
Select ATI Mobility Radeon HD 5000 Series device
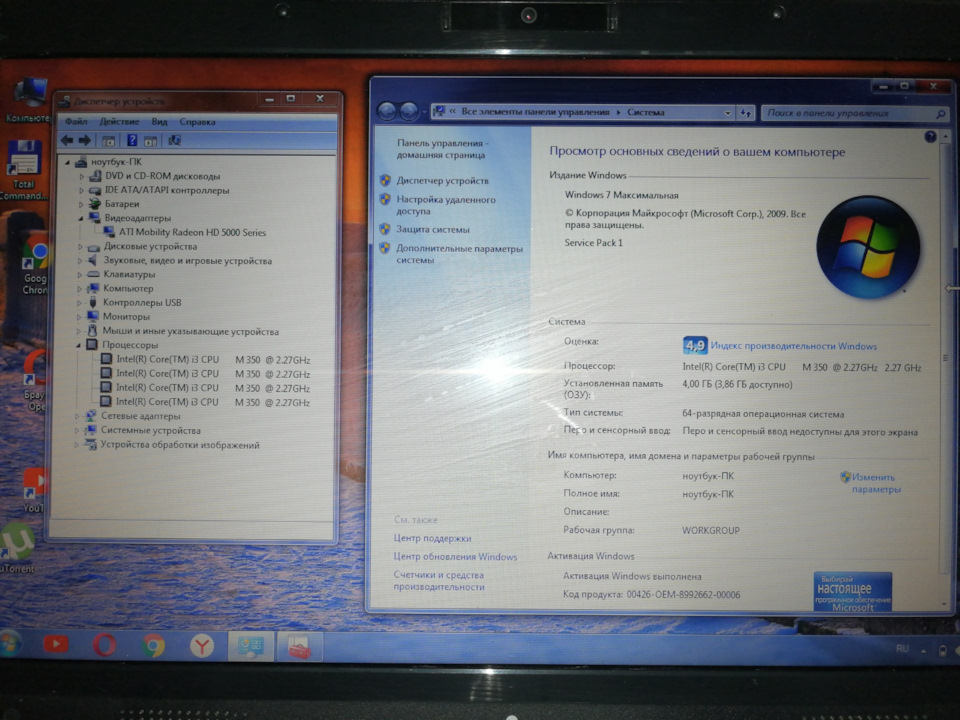click(192, 233)
